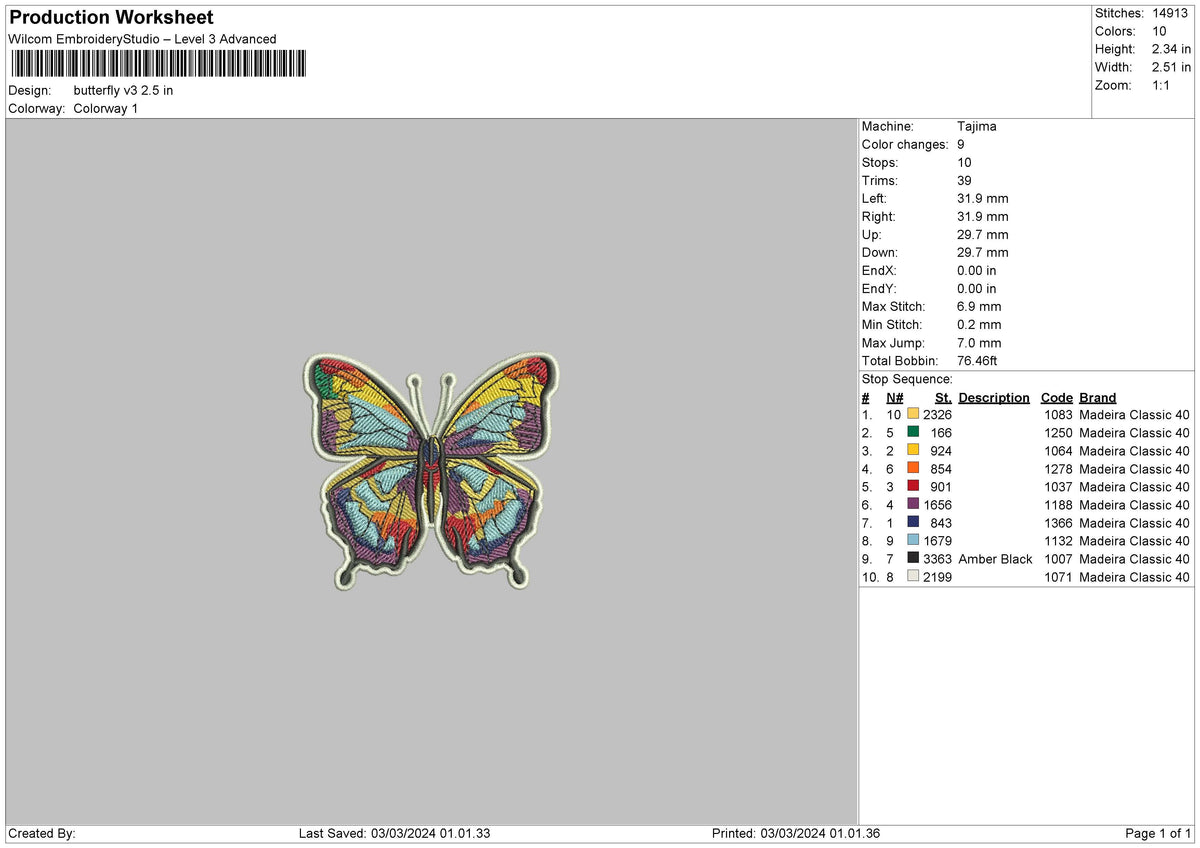Screen dimensions: 1200x848
Task: Click the green swatch for code 1250
Action: coord(912,432)
